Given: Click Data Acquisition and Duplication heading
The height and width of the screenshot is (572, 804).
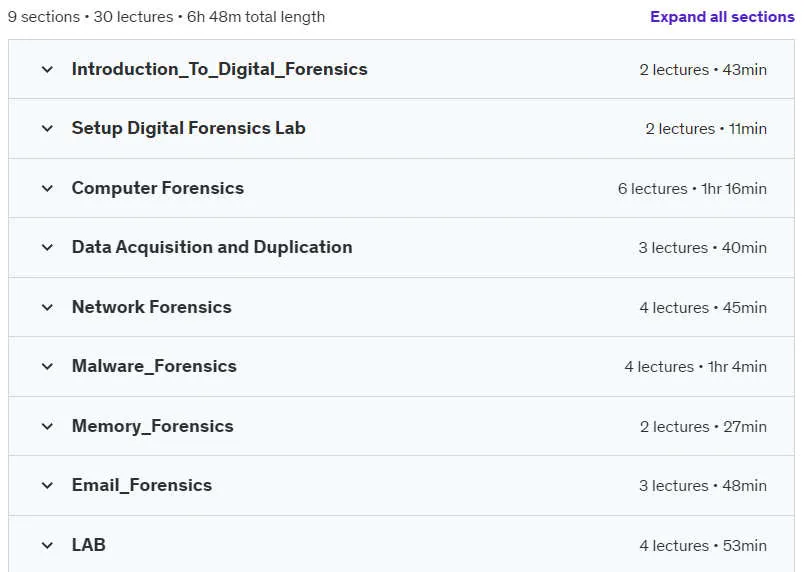Looking at the screenshot, I should [x=212, y=247].
